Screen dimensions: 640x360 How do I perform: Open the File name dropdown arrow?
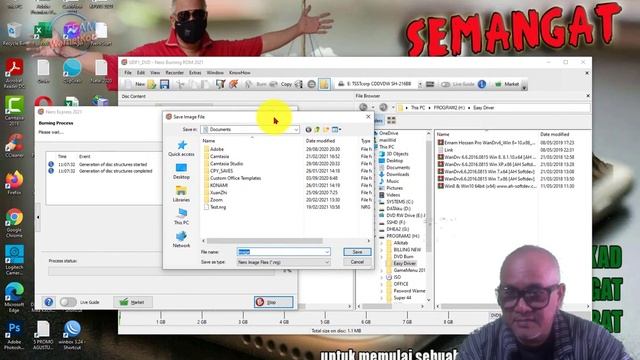pyautogui.click(x=327, y=252)
